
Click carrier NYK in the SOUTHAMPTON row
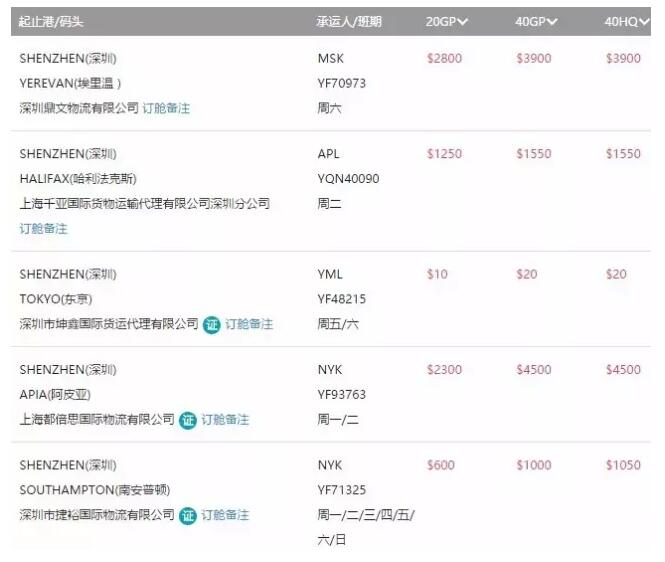(x=330, y=465)
